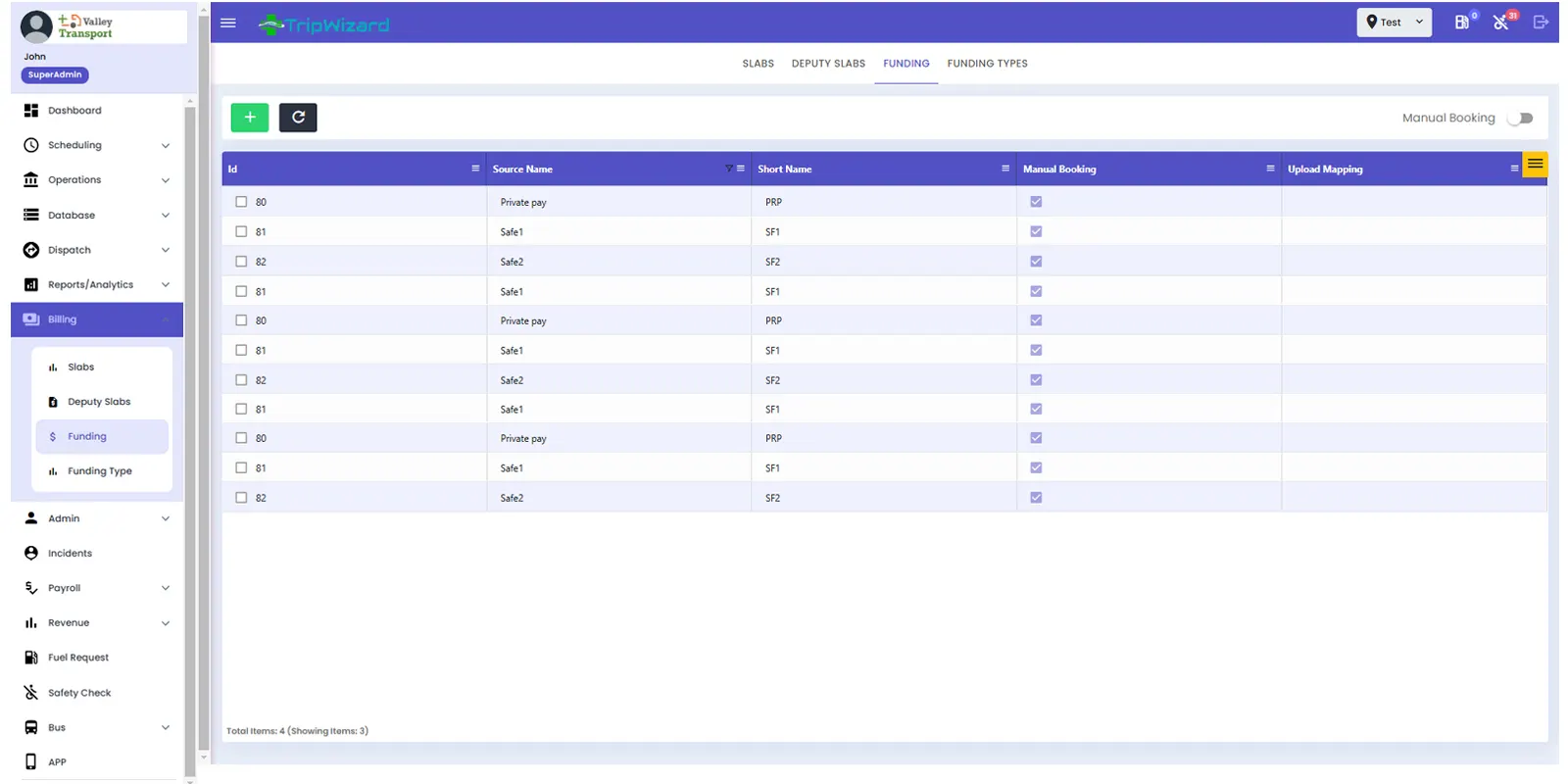The image size is (1568, 784).
Task: Enable the Manual Booking toggle switch
Action: click(x=1520, y=119)
